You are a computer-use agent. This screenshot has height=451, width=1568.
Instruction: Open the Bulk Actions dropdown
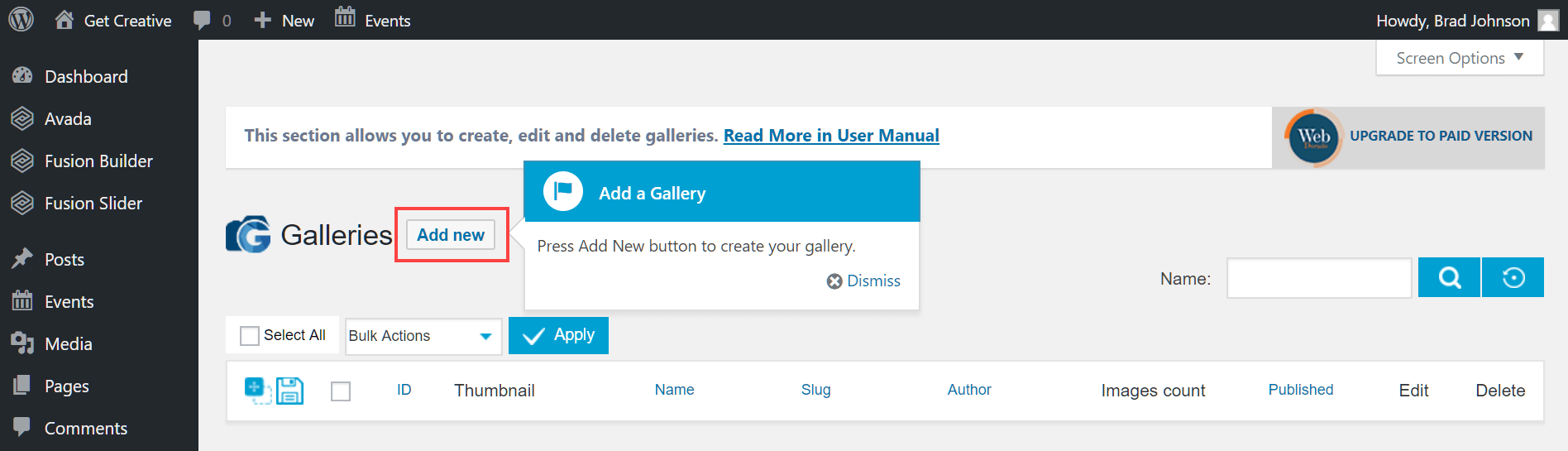[x=423, y=336]
